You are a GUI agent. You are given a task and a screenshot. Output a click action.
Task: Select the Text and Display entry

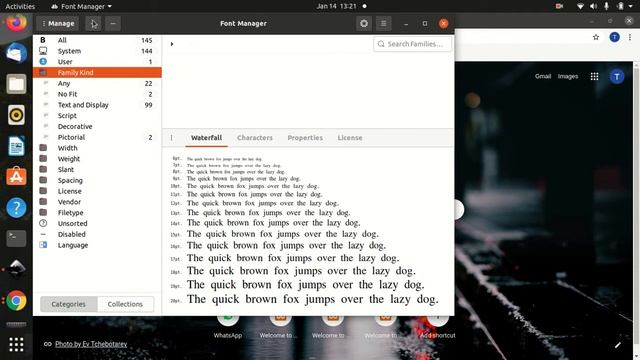coord(97,105)
